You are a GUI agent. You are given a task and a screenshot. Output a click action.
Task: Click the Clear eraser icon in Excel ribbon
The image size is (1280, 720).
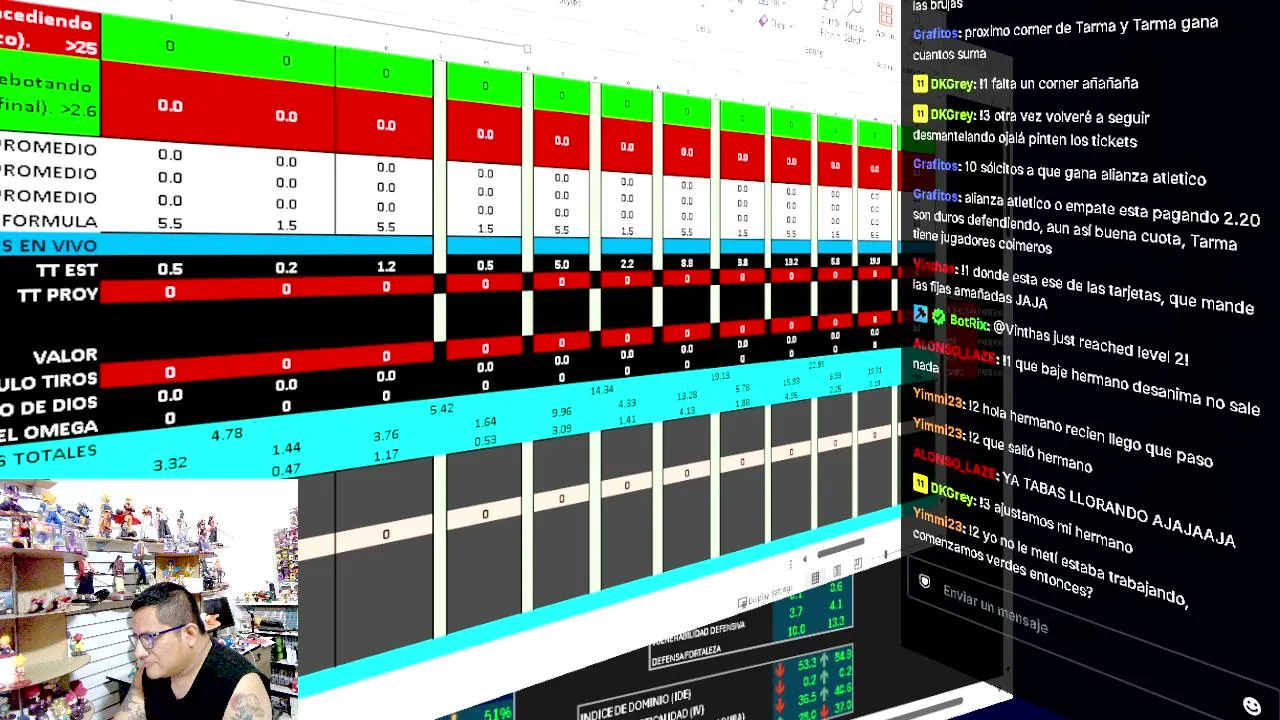coord(764,21)
